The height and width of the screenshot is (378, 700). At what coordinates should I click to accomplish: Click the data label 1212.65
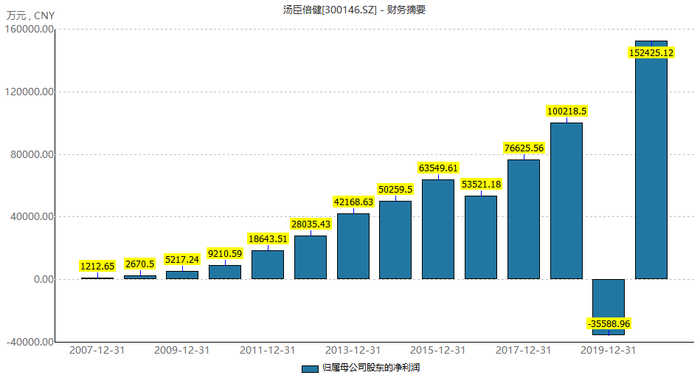[x=97, y=266]
